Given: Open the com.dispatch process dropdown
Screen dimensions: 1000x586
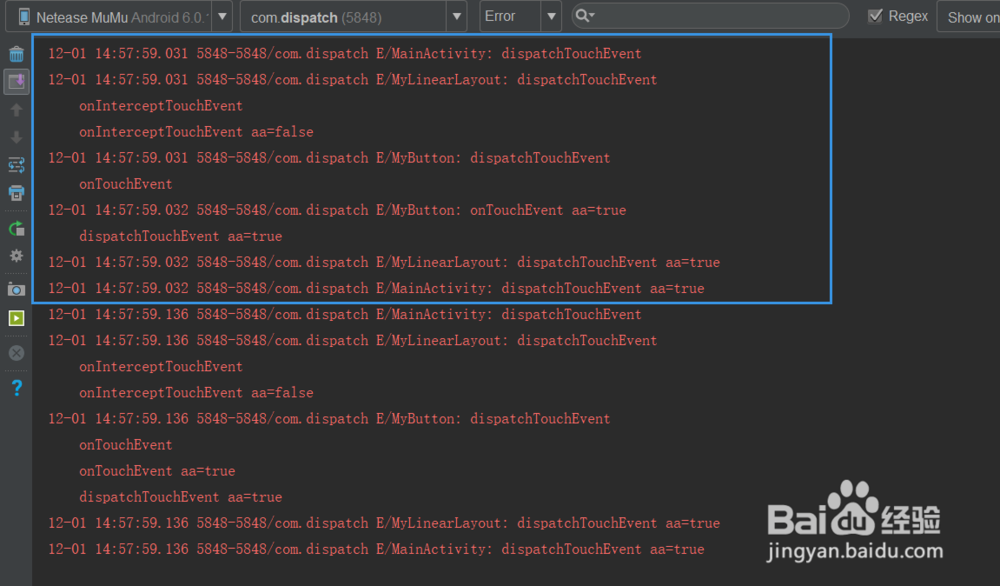Looking at the screenshot, I should tap(353, 17).
